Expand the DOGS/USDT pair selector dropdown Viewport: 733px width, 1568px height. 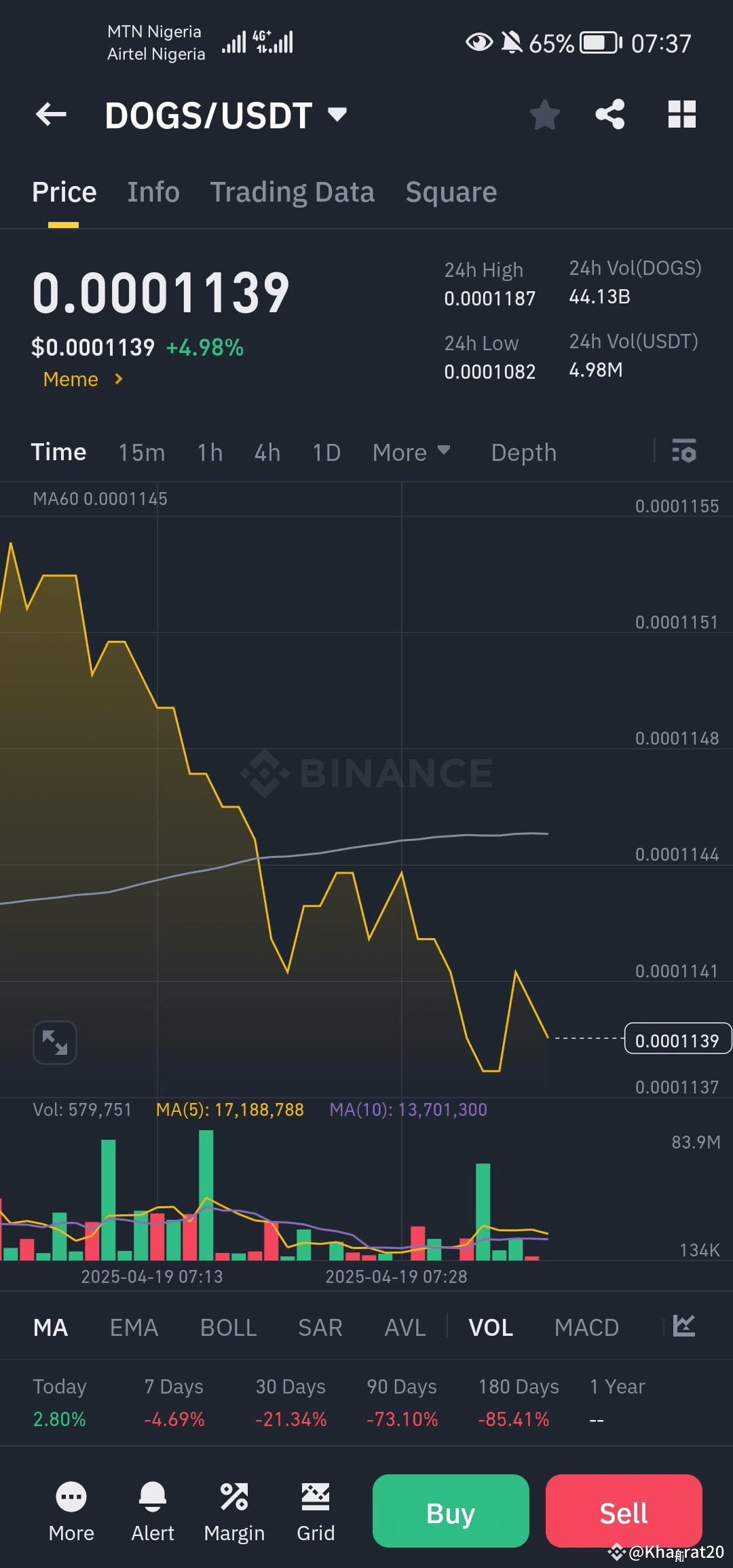point(337,113)
